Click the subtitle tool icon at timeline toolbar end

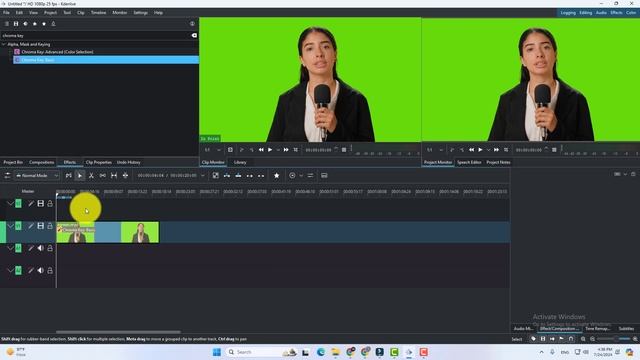coord(324,176)
